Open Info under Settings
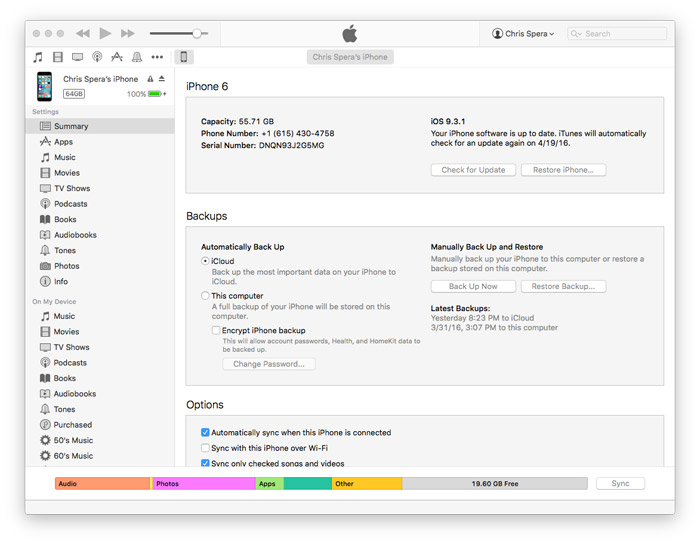This screenshot has height=544, width=700. 100,282
